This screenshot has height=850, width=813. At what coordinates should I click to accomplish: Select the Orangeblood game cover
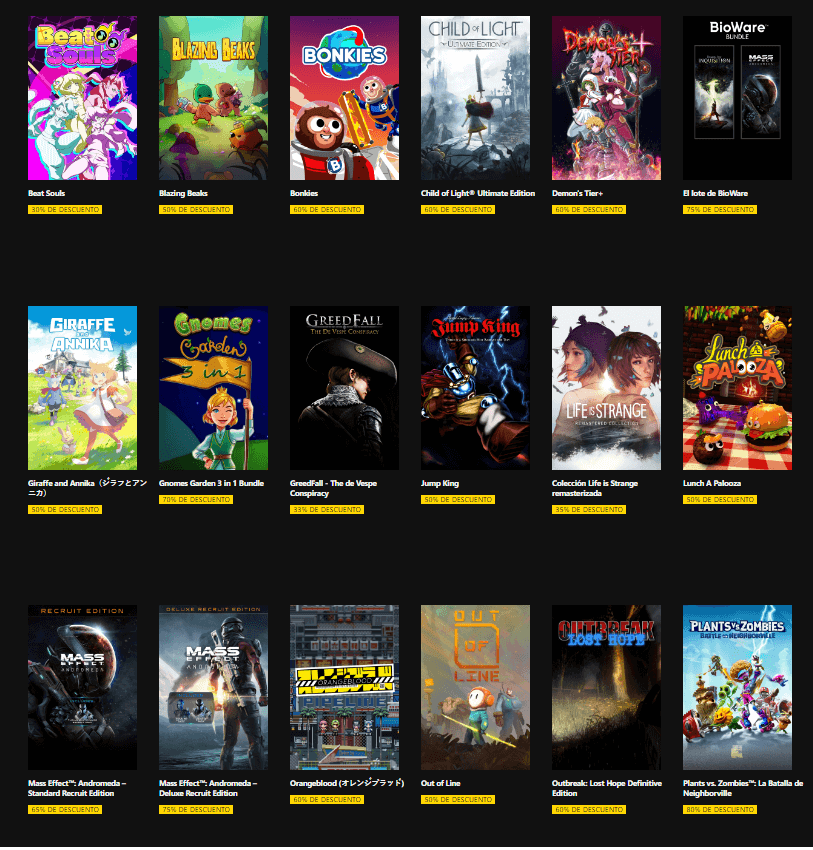(x=344, y=687)
